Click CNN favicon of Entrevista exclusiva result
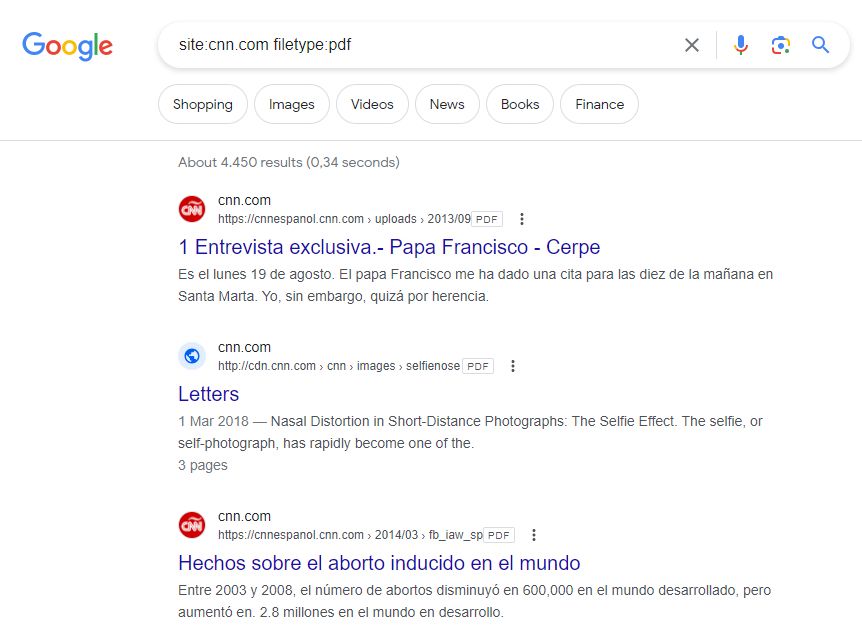Image resolution: width=862 pixels, height=634 pixels. click(192, 209)
